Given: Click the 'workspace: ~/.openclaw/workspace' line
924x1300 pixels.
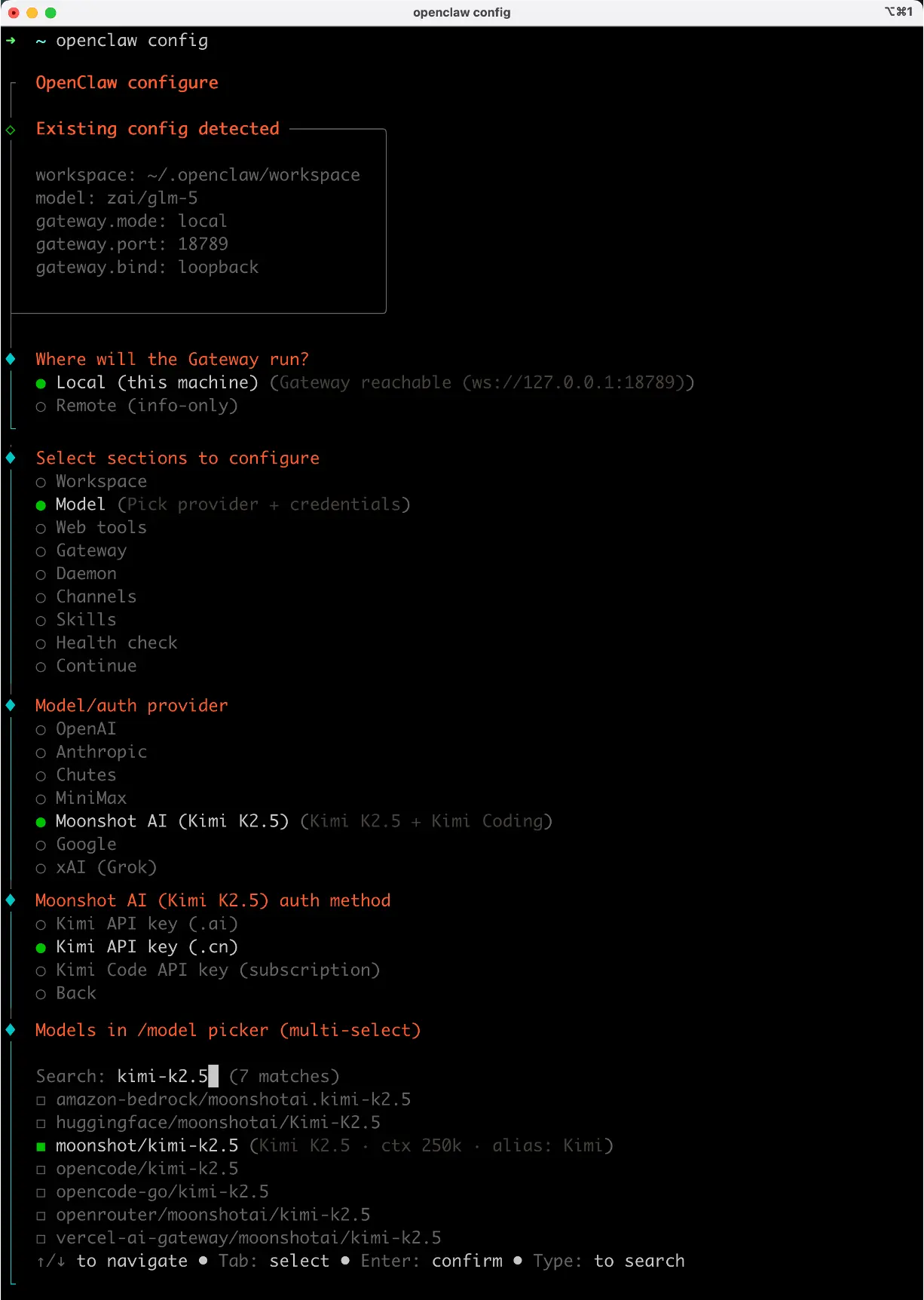Looking at the screenshot, I should (197, 175).
